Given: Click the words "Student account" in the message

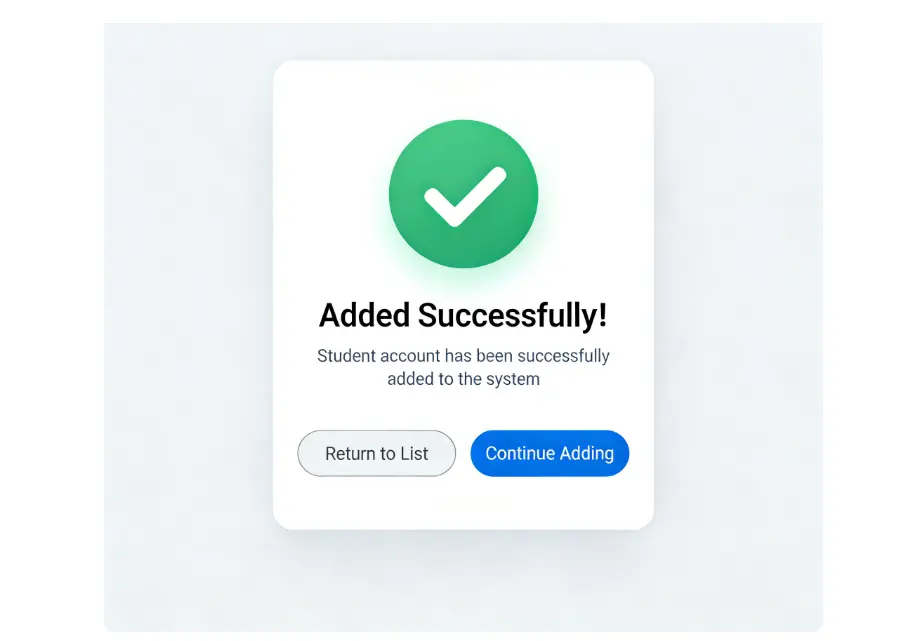Looking at the screenshot, I should pos(373,355).
